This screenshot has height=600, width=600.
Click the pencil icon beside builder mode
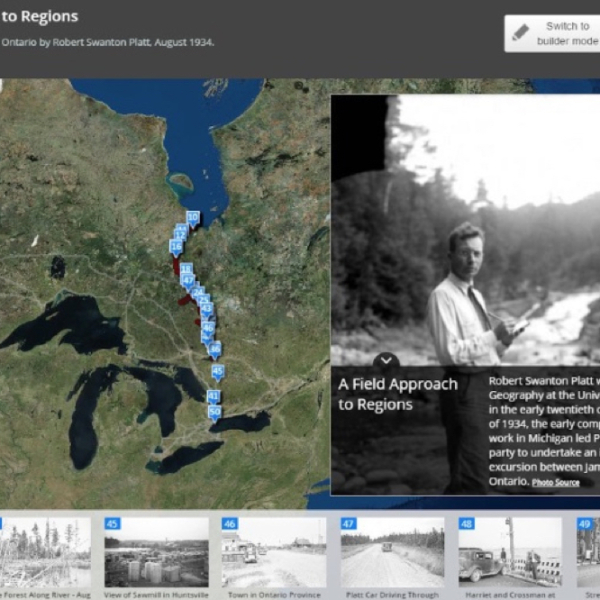[521, 33]
